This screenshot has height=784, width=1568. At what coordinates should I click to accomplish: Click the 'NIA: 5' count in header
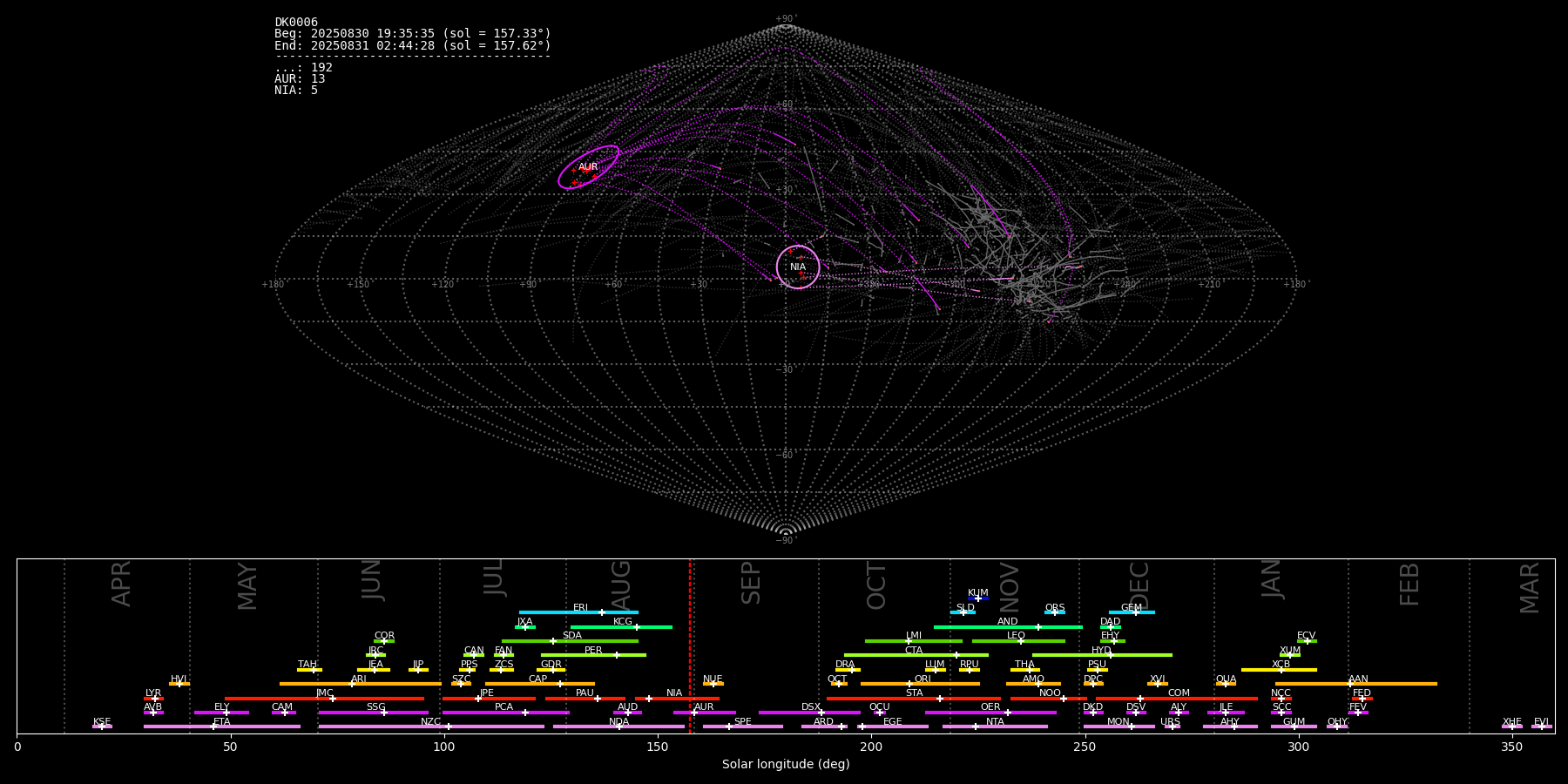point(296,91)
